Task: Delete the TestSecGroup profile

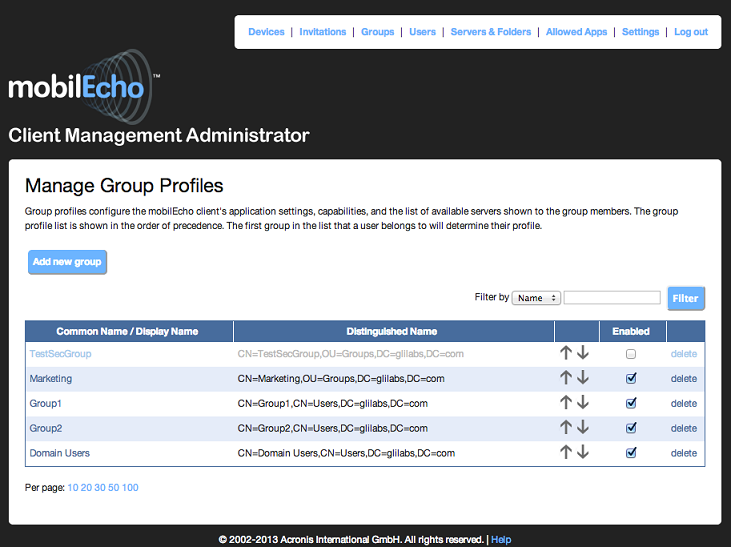Action: pos(684,354)
